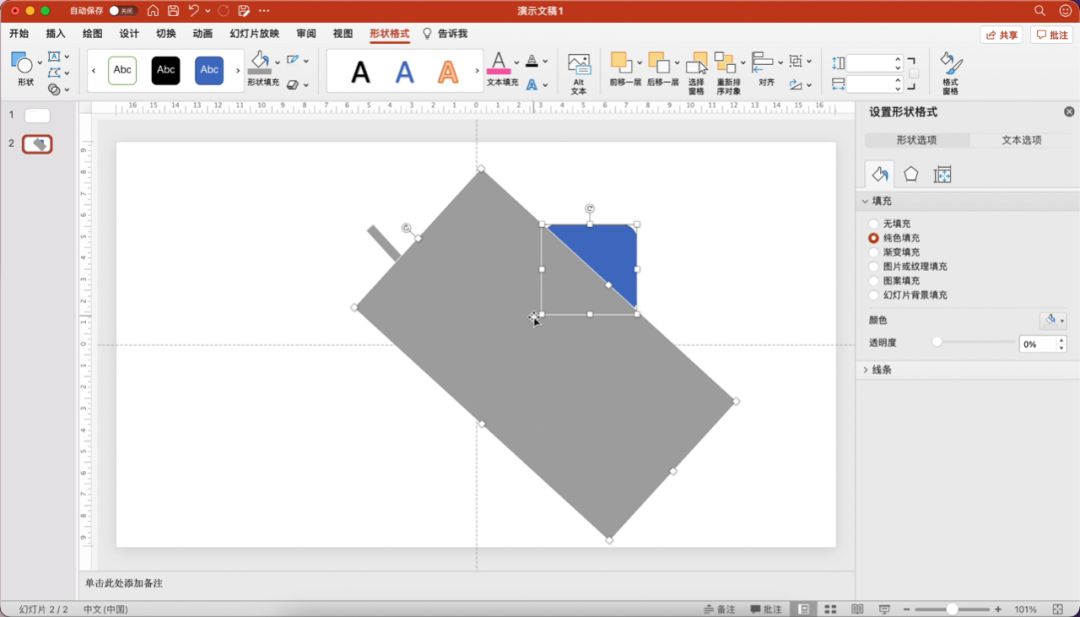Click the Transparency (透明度) slider handle
The image size is (1080, 617).
(937, 342)
